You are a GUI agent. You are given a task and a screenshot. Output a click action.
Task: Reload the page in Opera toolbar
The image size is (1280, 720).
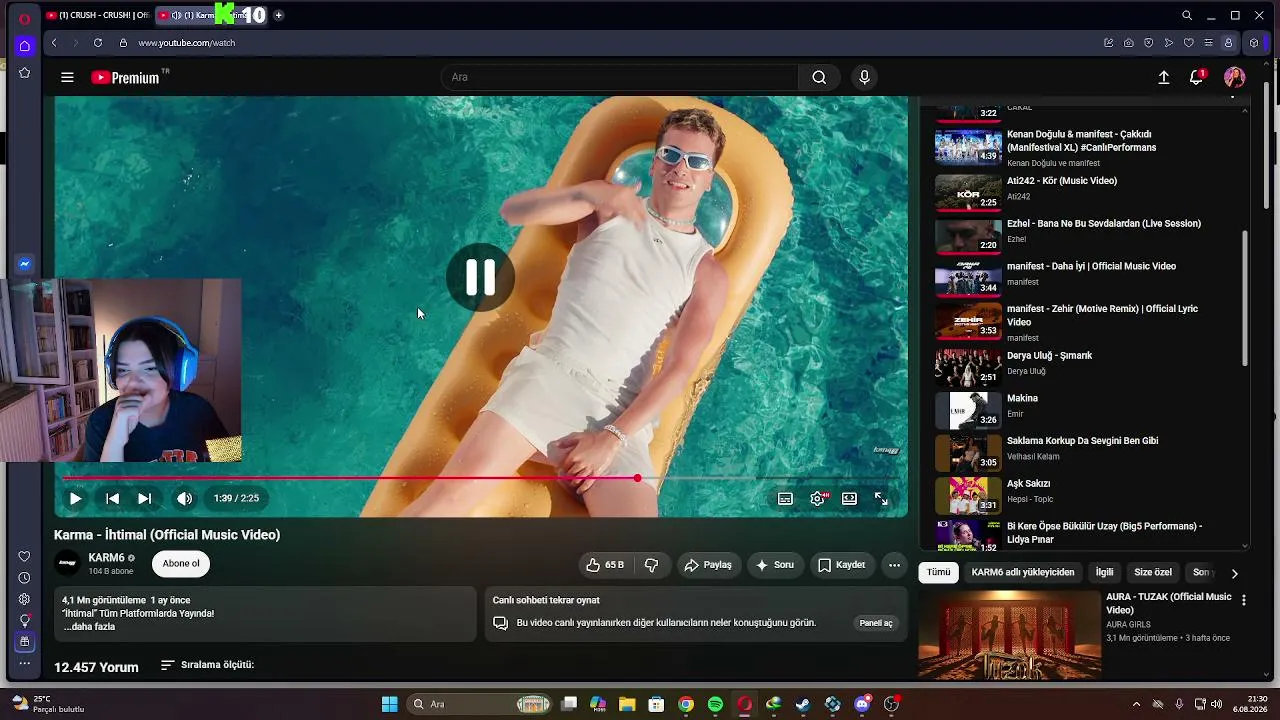tap(98, 43)
